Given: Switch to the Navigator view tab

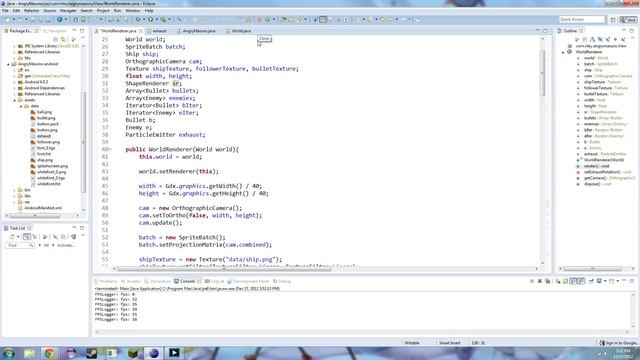Looking at the screenshot, I should click(55, 31).
